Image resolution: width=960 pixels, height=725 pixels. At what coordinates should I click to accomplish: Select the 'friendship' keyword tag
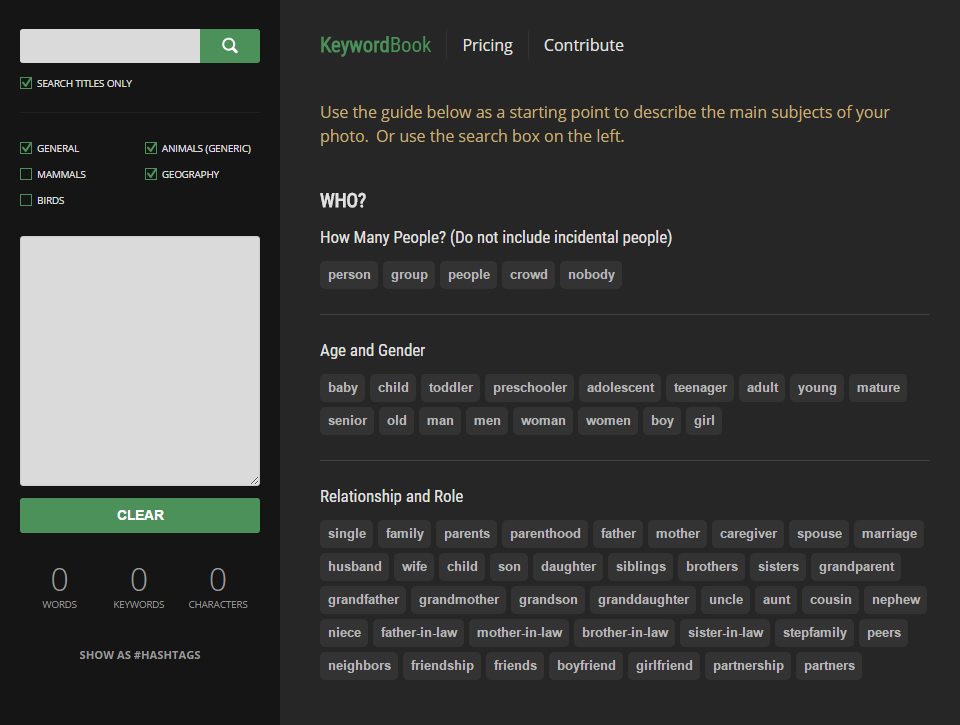click(442, 666)
